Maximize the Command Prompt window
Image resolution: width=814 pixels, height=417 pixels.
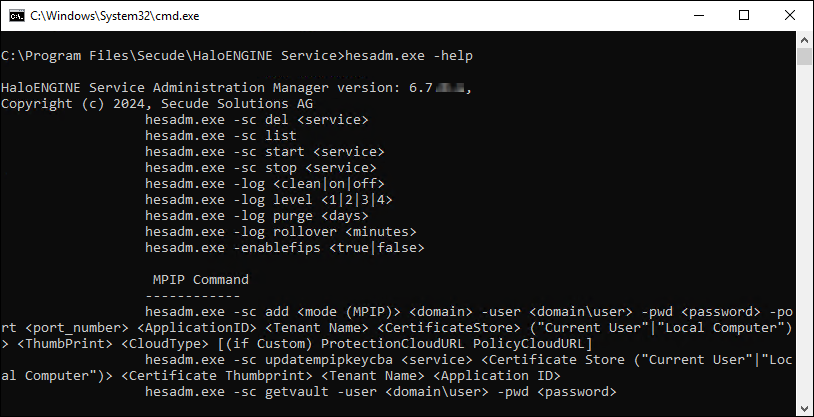[x=743, y=15]
